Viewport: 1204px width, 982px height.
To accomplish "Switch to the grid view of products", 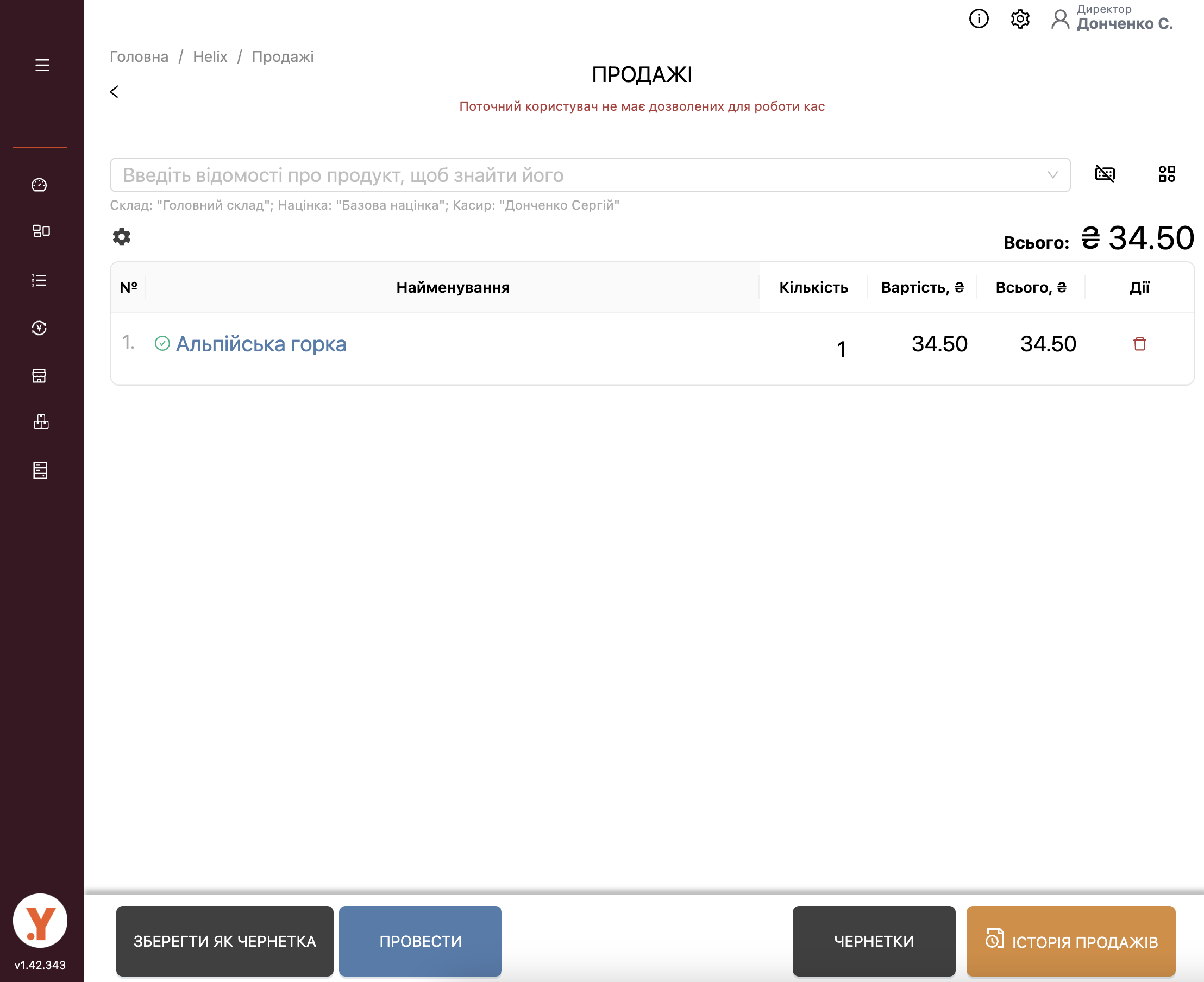I will 1166,174.
